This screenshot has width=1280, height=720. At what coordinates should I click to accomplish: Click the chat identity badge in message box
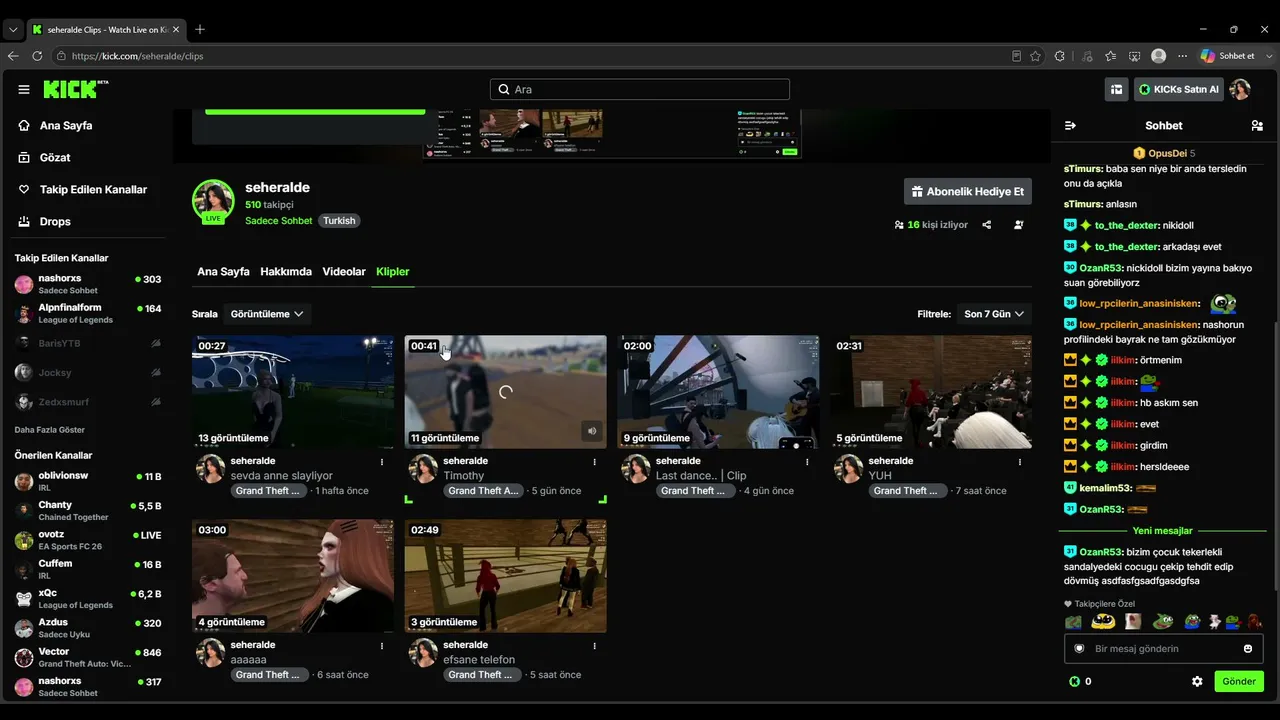(x=1079, y=649)
